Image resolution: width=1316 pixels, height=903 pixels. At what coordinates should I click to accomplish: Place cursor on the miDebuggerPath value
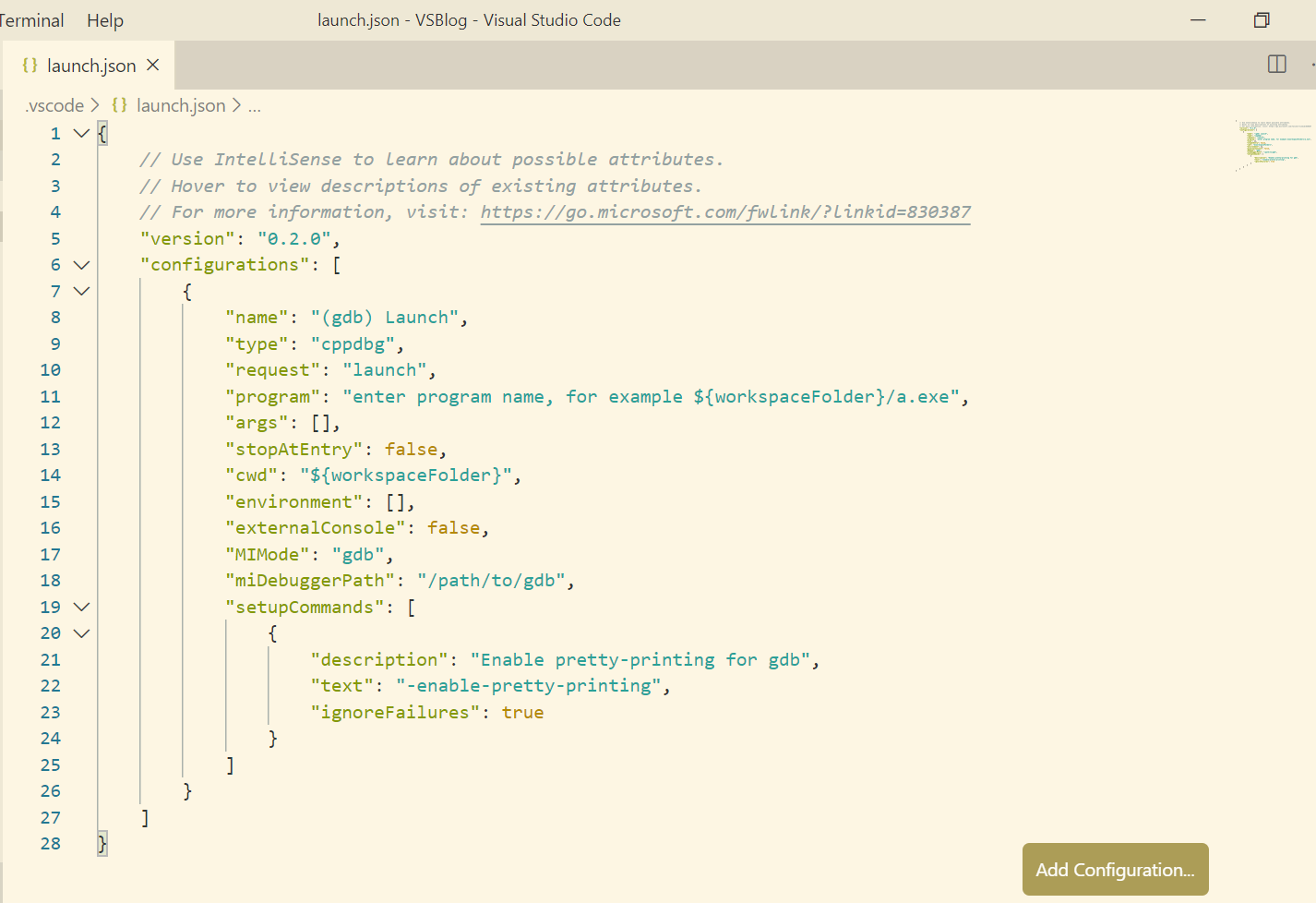click(x=495, y=581)
